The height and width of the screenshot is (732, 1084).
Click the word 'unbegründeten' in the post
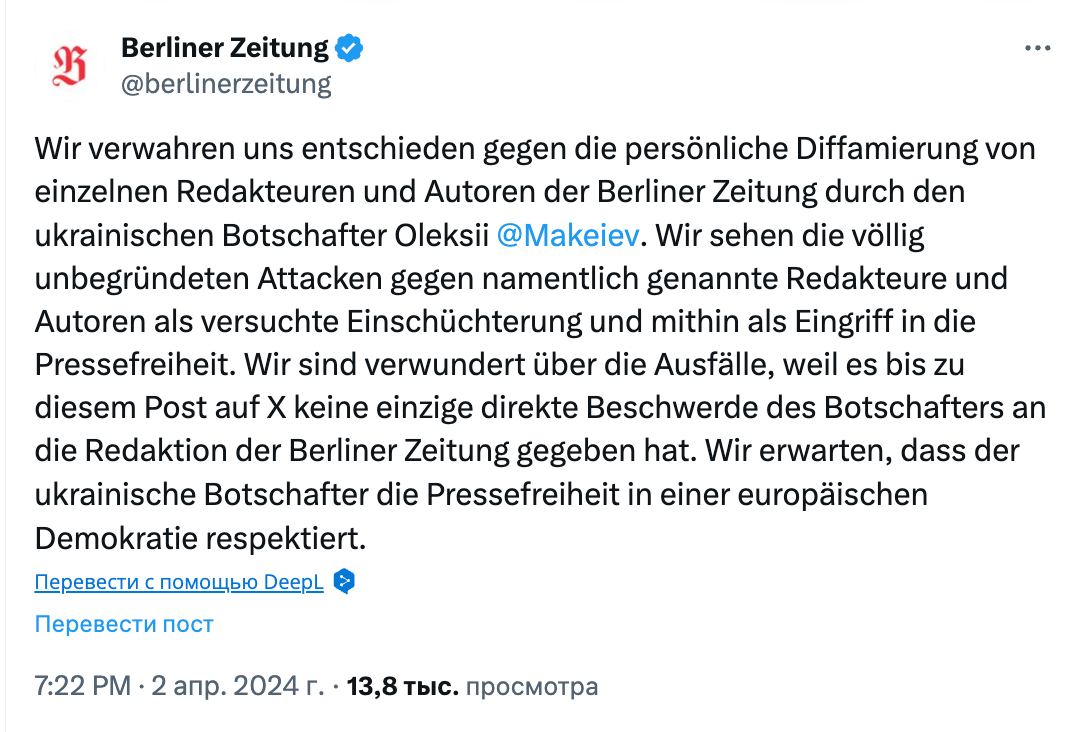coord(142,279)
